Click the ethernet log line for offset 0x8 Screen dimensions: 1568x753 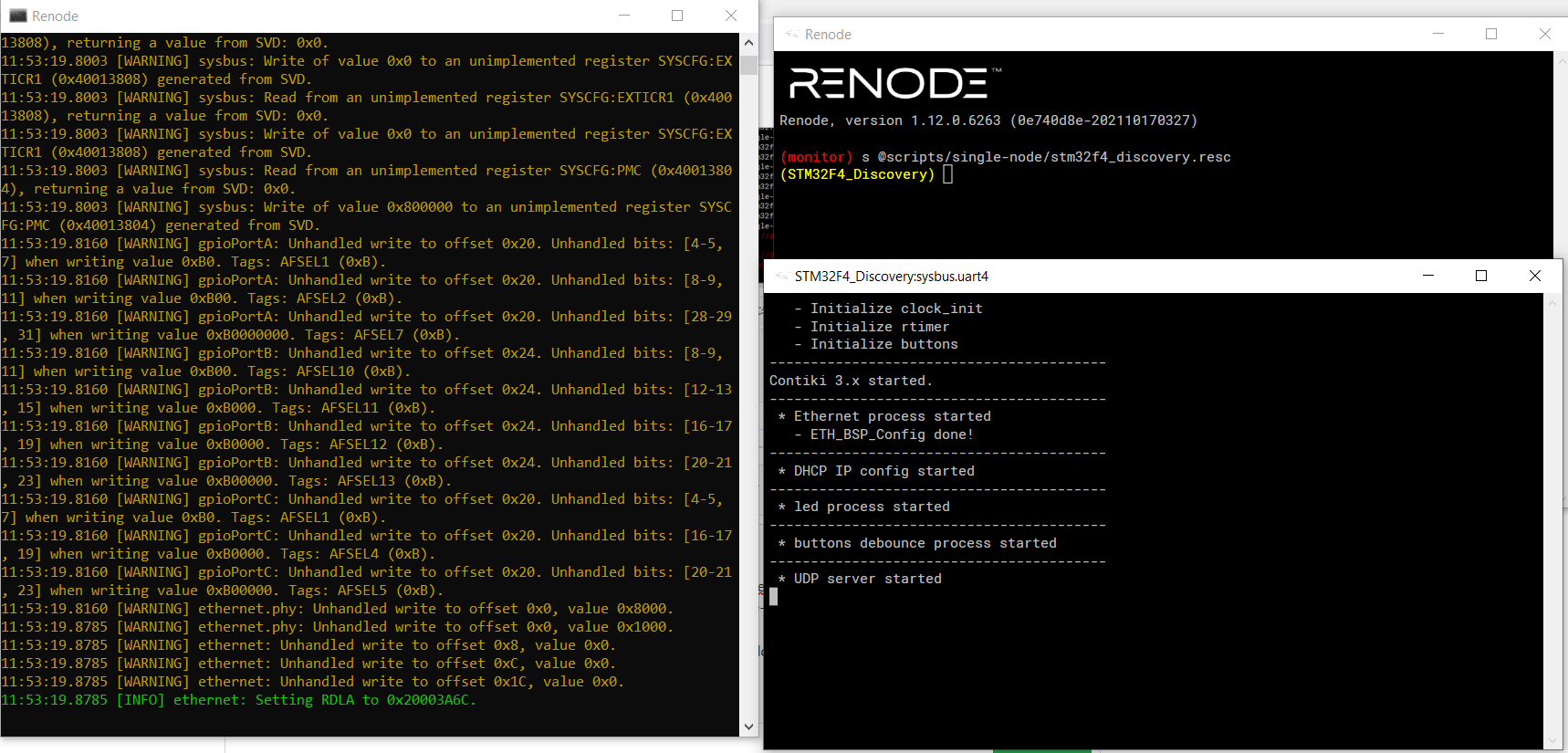[308, 645]
